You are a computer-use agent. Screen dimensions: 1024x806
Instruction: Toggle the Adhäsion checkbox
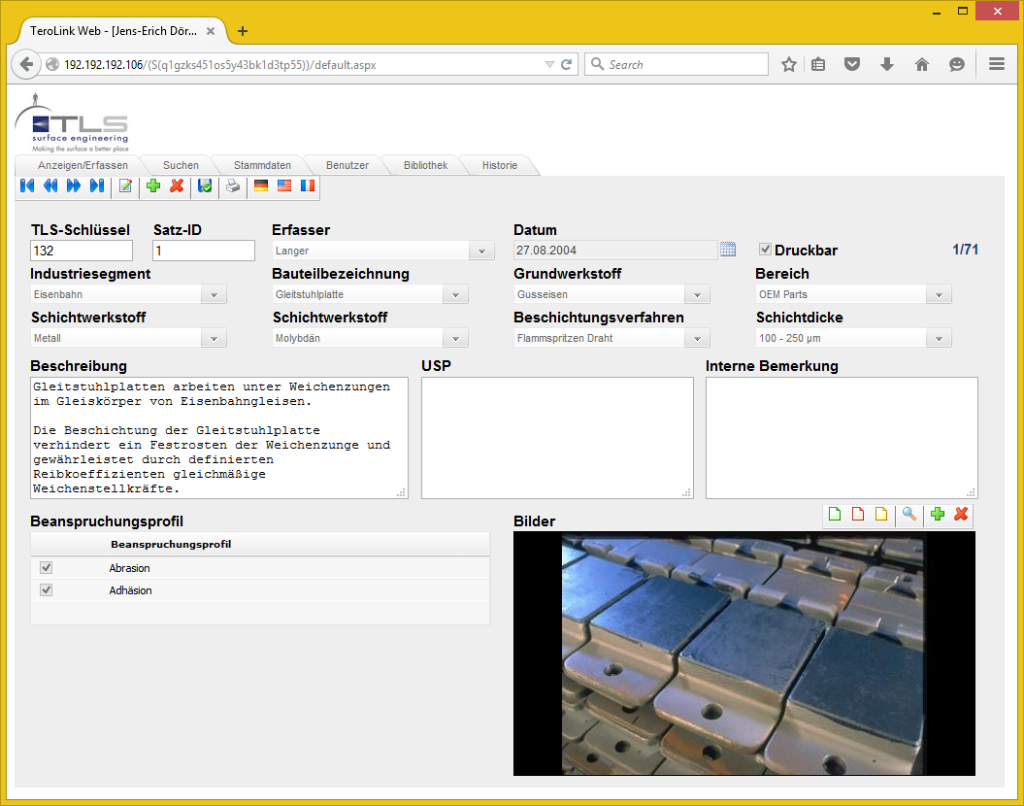tap(45, 590)
